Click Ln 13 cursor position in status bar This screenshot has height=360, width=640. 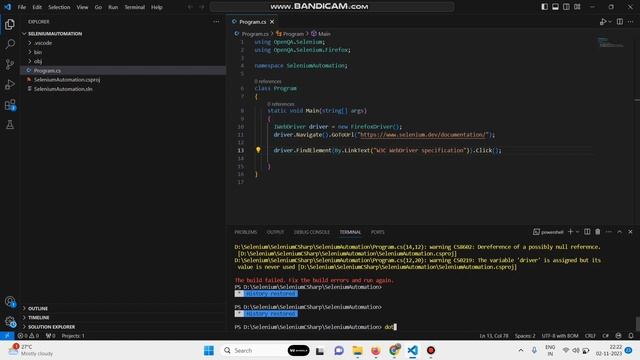(x=494, y=336)
